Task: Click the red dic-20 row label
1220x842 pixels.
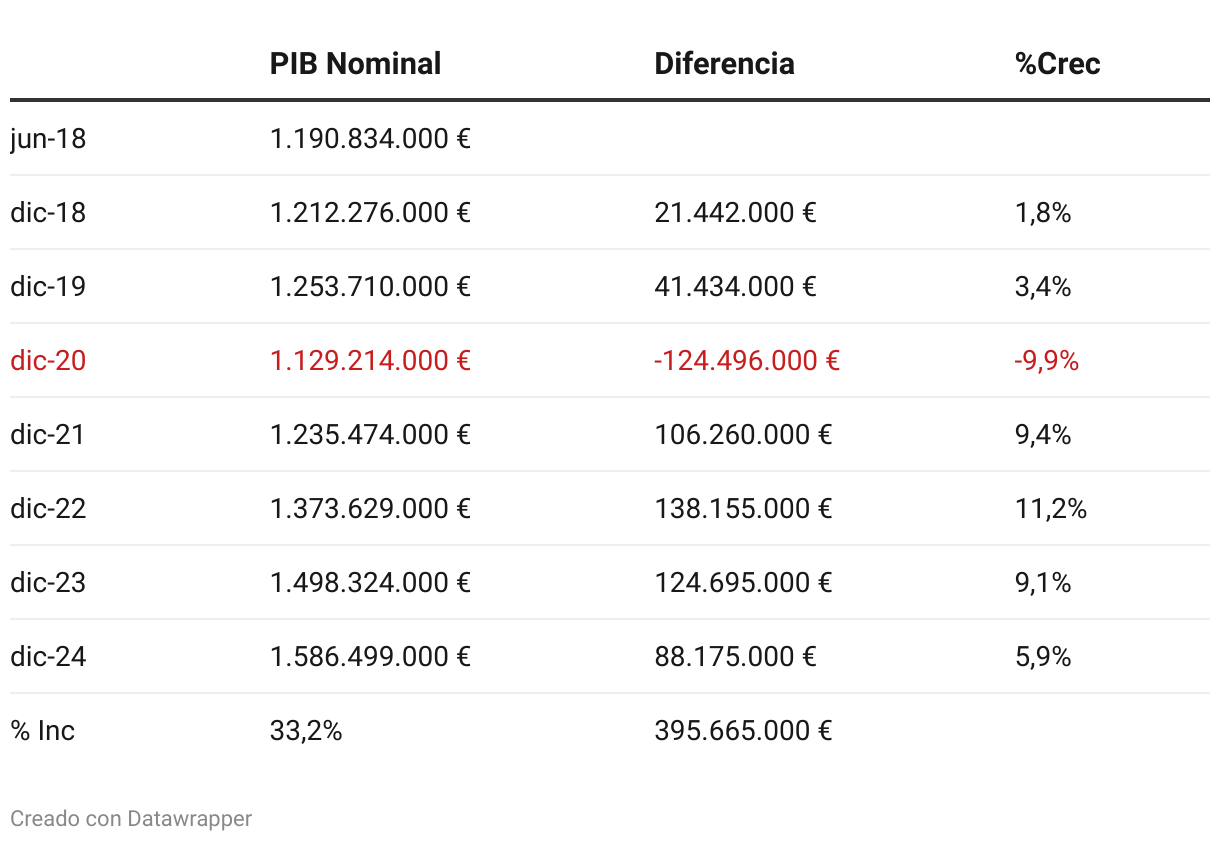Action: [48, 360]
